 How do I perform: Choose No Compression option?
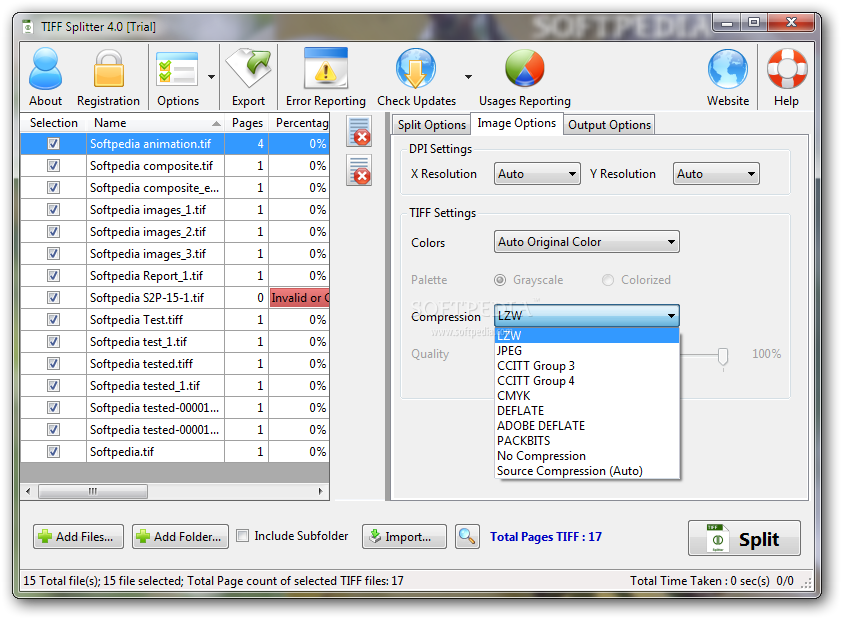587,456
